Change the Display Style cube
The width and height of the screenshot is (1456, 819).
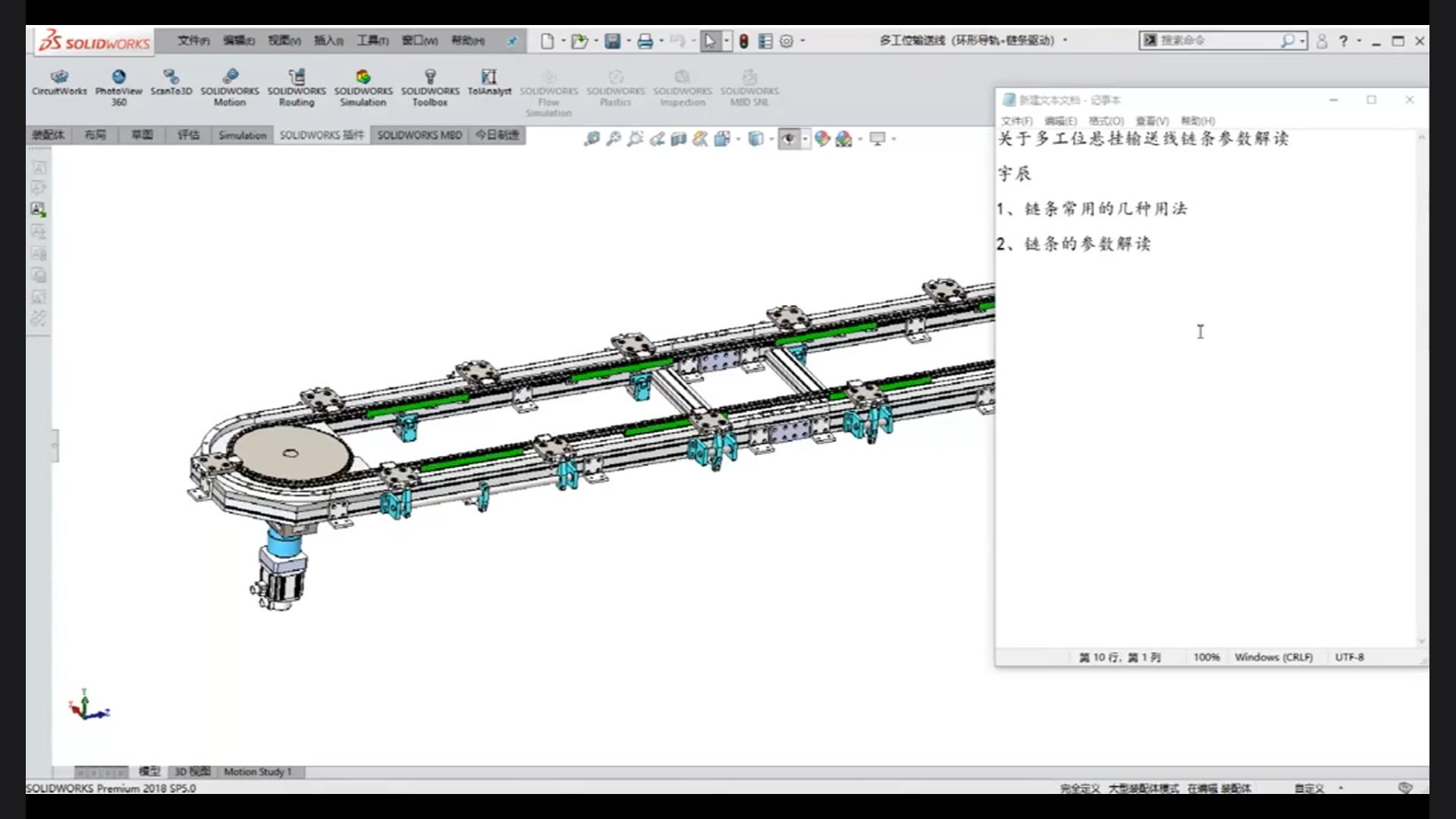(x=755, y=139)
